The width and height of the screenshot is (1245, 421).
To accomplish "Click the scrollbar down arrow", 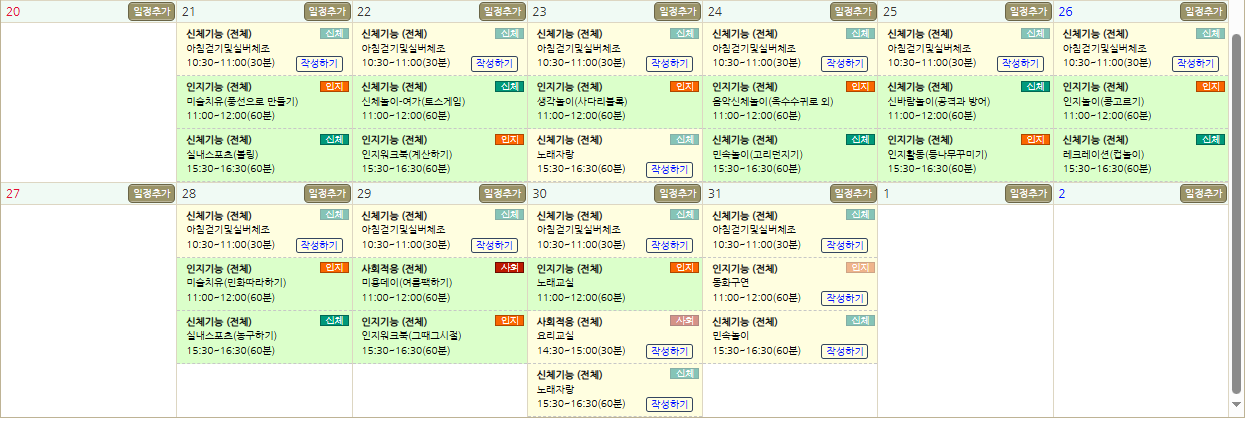I will 1236,406.
